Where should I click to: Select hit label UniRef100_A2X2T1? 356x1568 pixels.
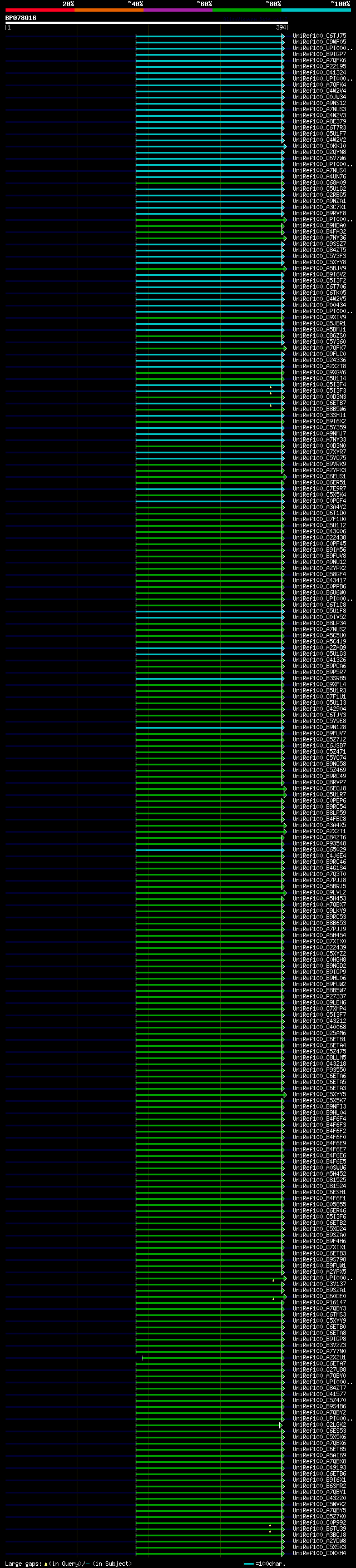[x=319, y=831]
